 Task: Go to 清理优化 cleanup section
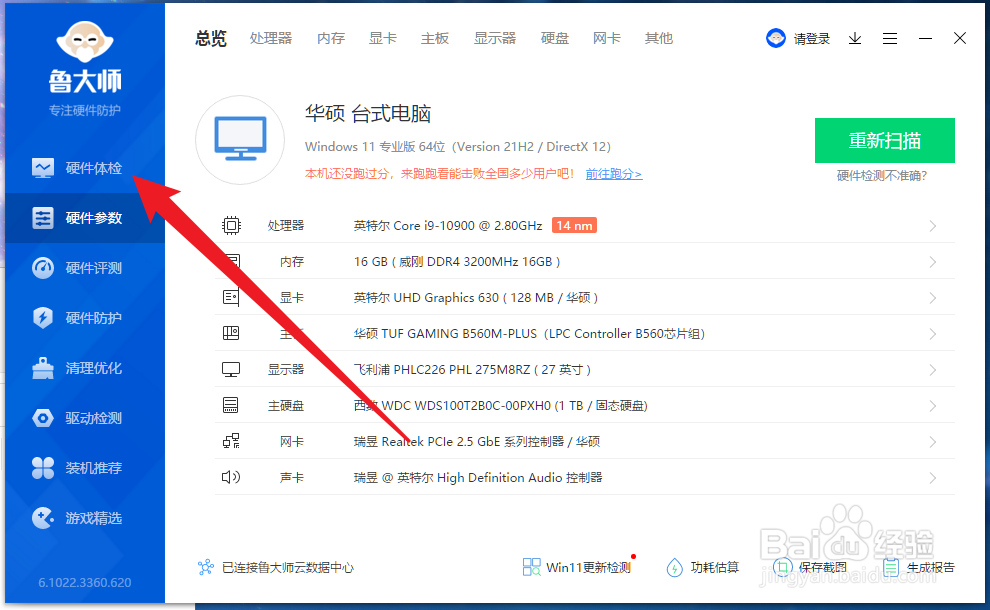[x=85, y=368]
